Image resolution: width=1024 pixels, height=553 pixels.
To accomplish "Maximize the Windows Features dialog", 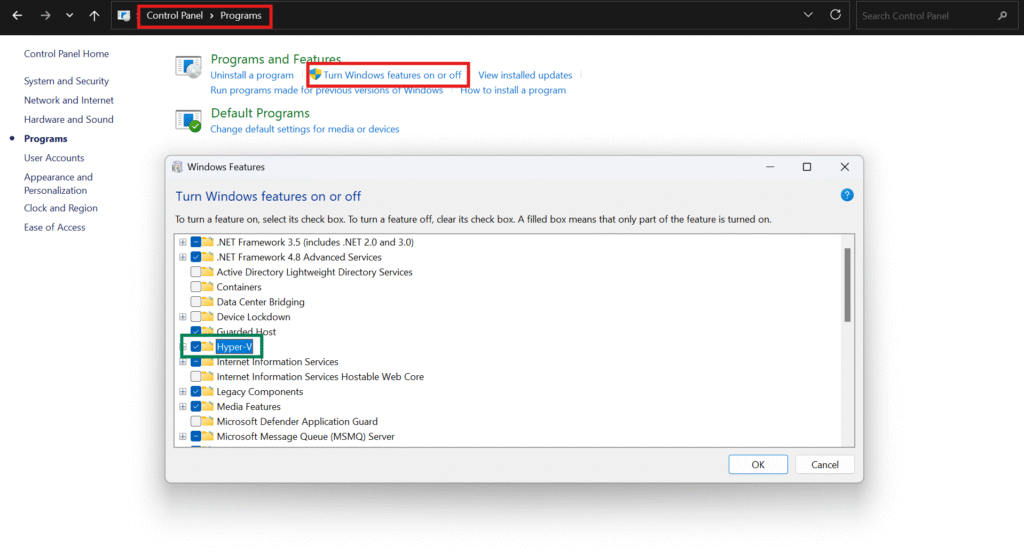I will pyautogui.click(x=807, y=167).
